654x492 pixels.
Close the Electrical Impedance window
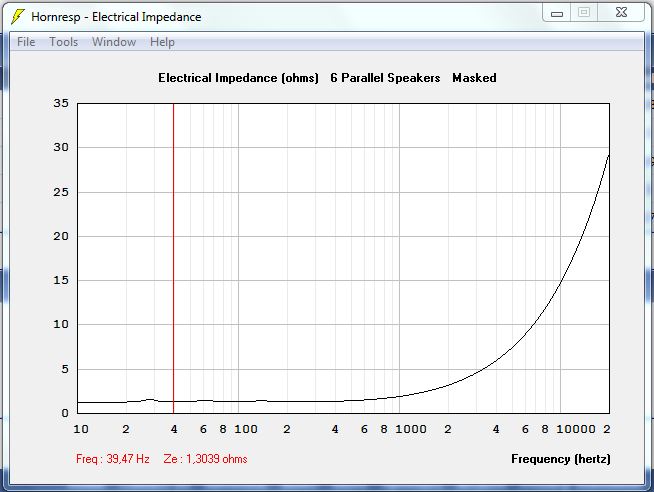621,13
